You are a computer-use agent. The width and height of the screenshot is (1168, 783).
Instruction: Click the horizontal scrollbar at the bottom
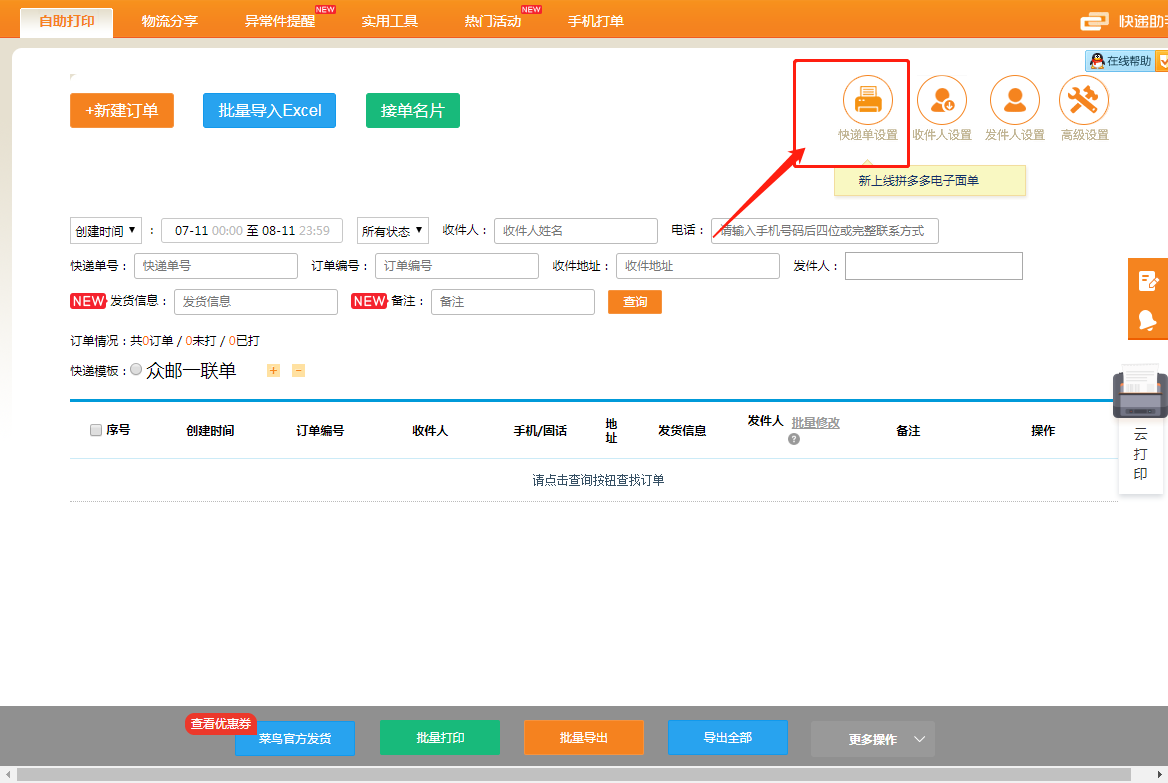pos(570,775)
